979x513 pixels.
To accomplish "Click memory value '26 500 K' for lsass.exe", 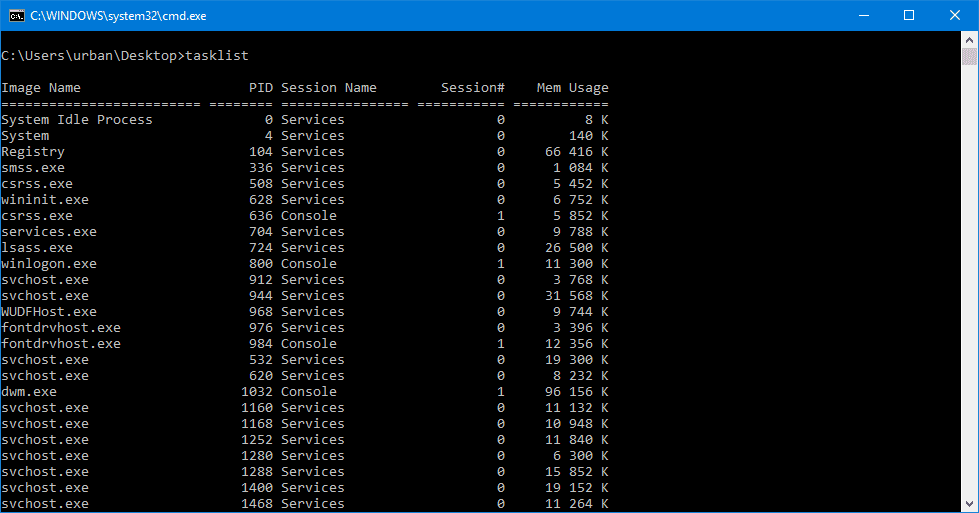I will [x=577, y=248].
